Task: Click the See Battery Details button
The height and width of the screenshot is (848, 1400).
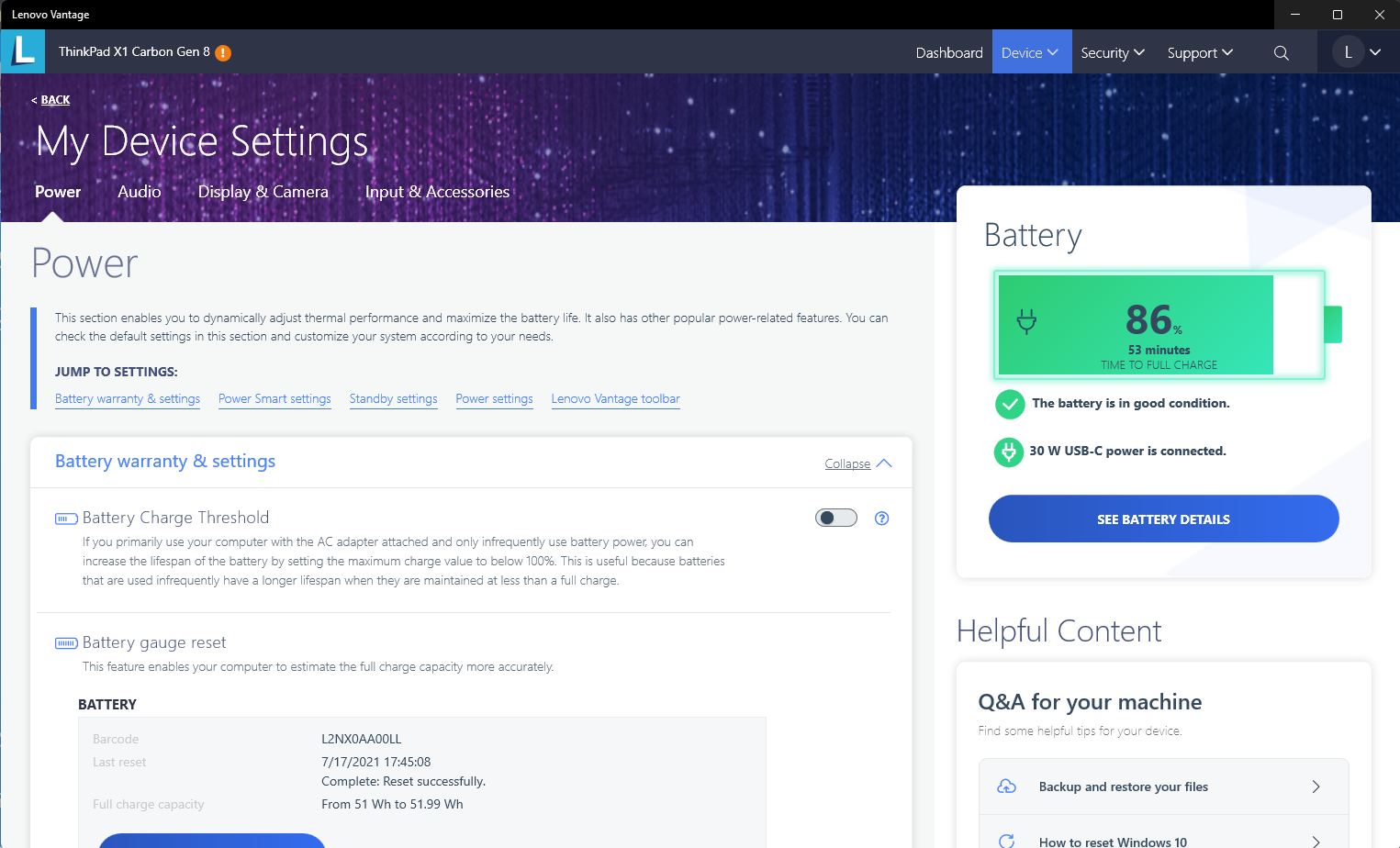Action: tap(1163, 519)
